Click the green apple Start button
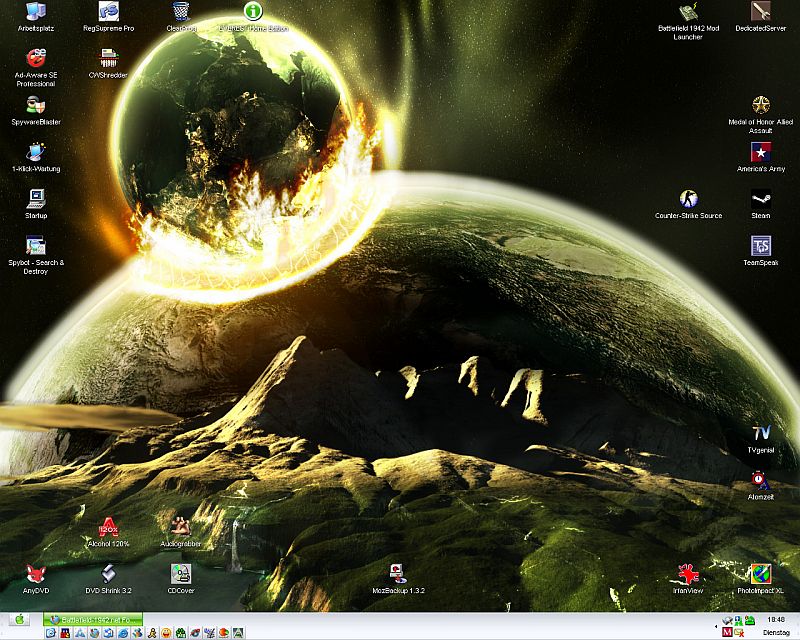The image size is (800, 640). pyautogui.click(x=18, y=620)
